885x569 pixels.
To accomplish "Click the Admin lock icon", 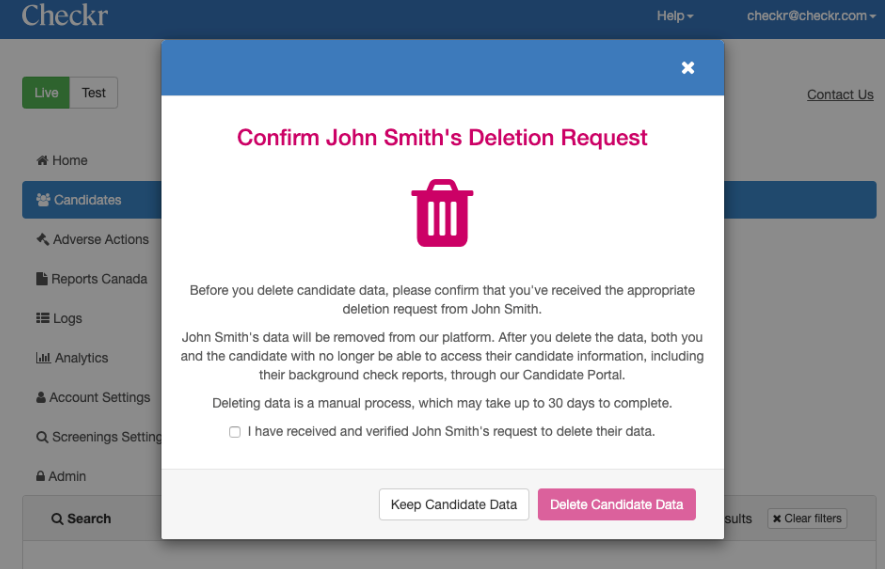I will click(x=41, y=477).
